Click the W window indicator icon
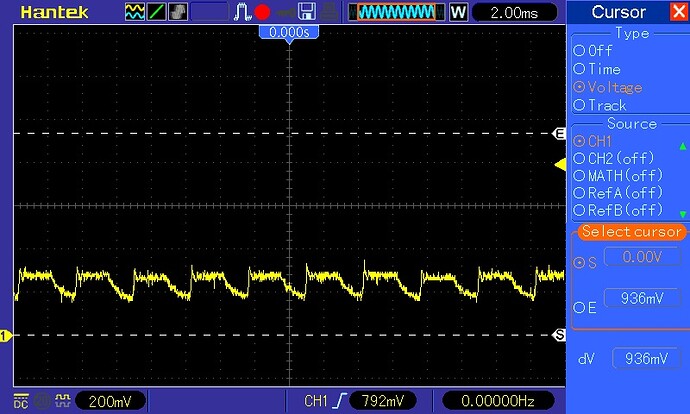Image resolution: width=690 pixels, height=414 pixels. [x=458, y=12]
